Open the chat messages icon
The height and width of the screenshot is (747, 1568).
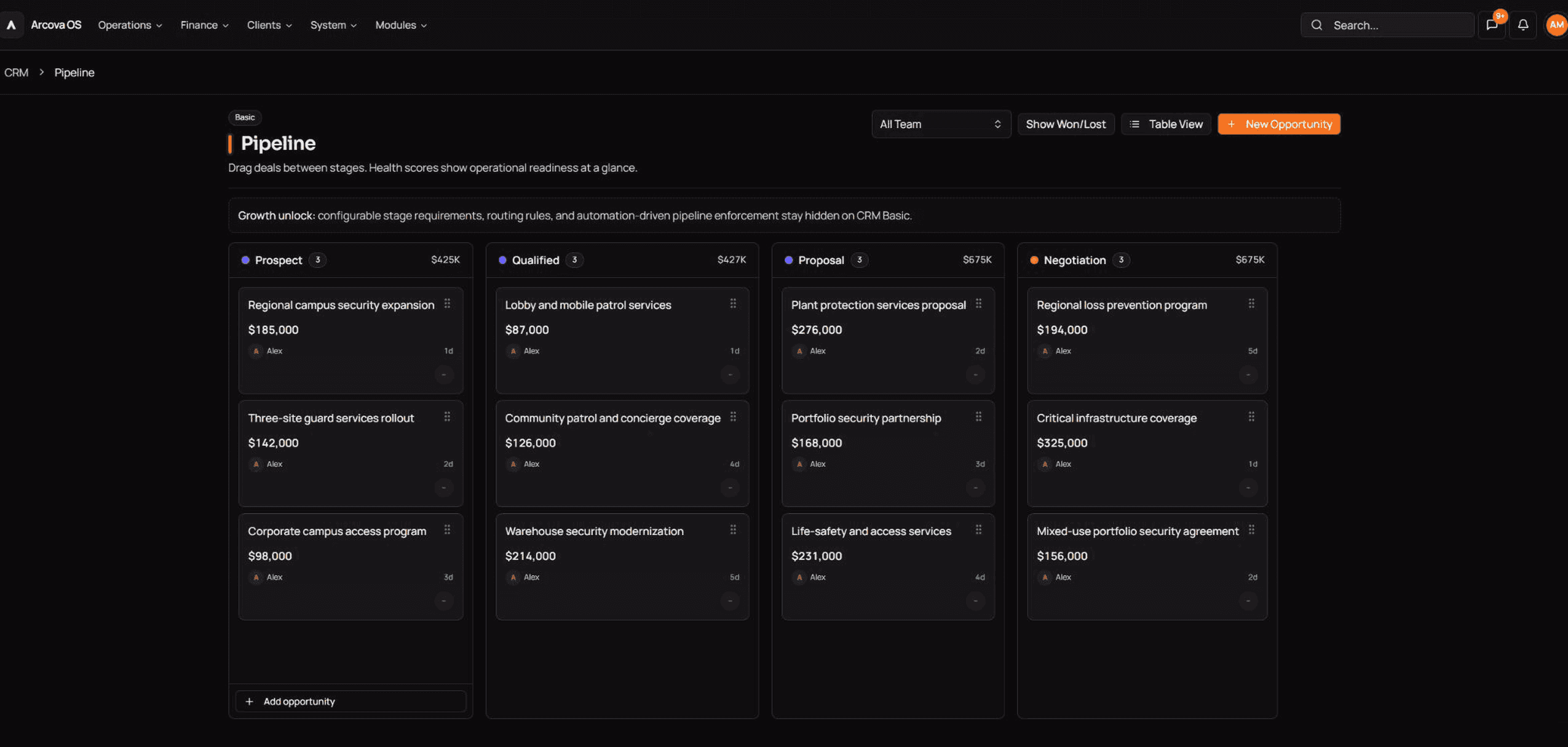(1491, 25)
